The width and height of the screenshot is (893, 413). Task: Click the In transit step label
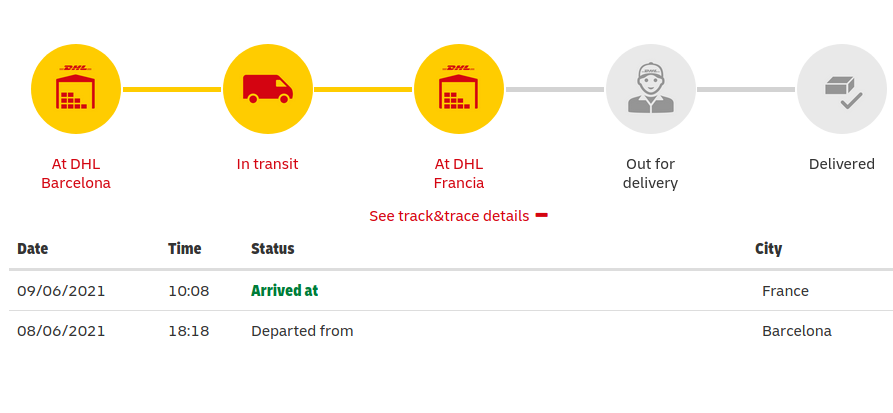[x=267, y=164]
